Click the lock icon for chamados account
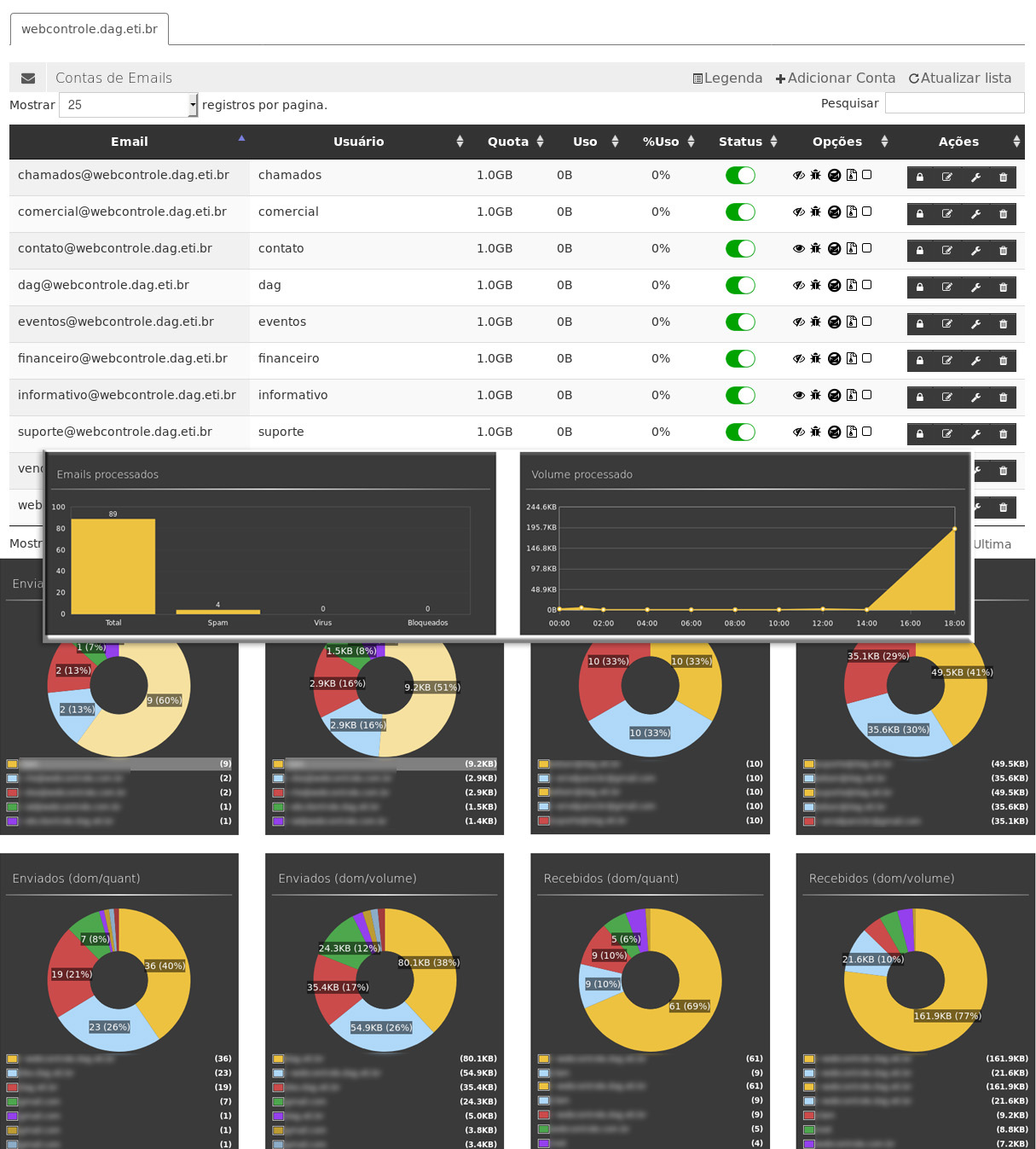1036x1149 pixels. (x=920, y=177)
